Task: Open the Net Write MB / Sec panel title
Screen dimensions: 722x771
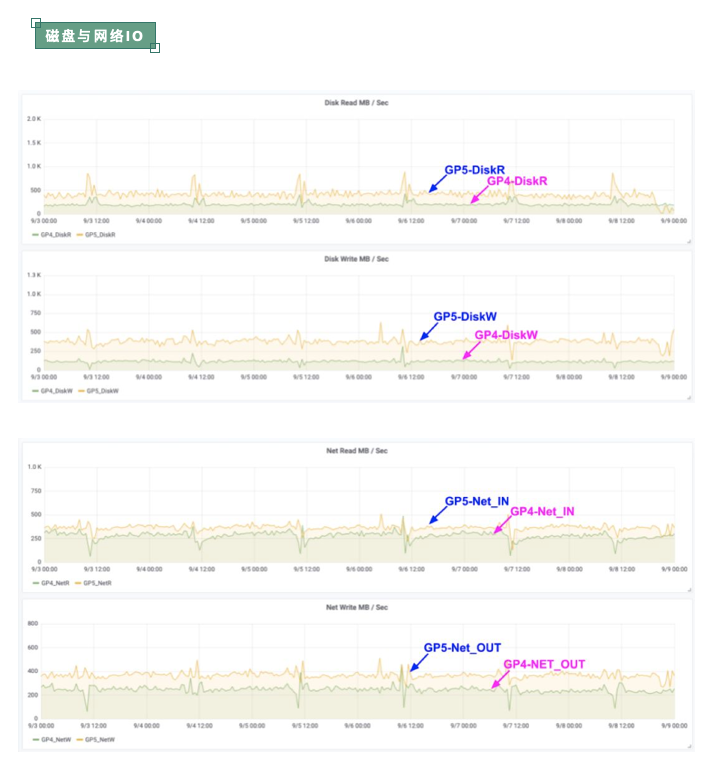Action: pyautogui.click(x=357, y=608)
